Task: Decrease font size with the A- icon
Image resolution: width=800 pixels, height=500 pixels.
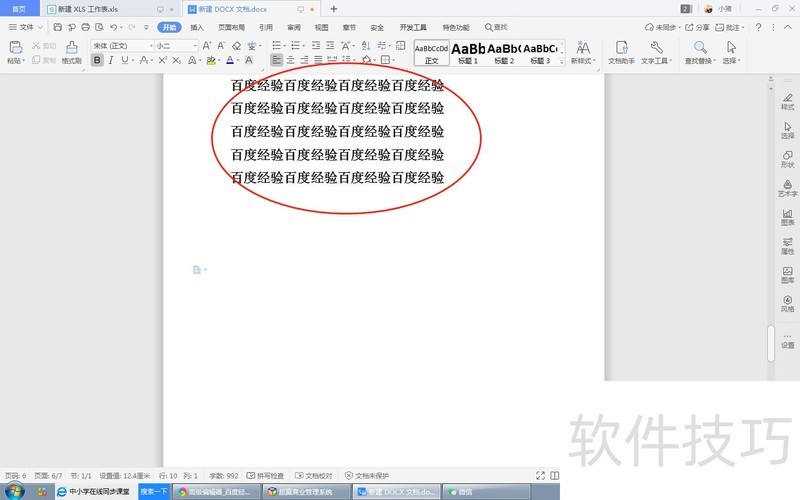Action: 221,46
